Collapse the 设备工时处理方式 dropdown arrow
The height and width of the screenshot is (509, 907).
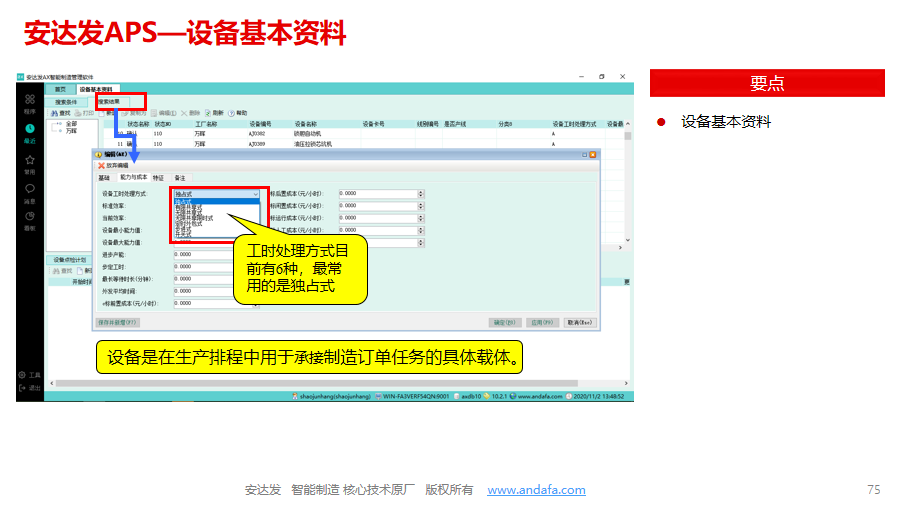coord(255,194)
